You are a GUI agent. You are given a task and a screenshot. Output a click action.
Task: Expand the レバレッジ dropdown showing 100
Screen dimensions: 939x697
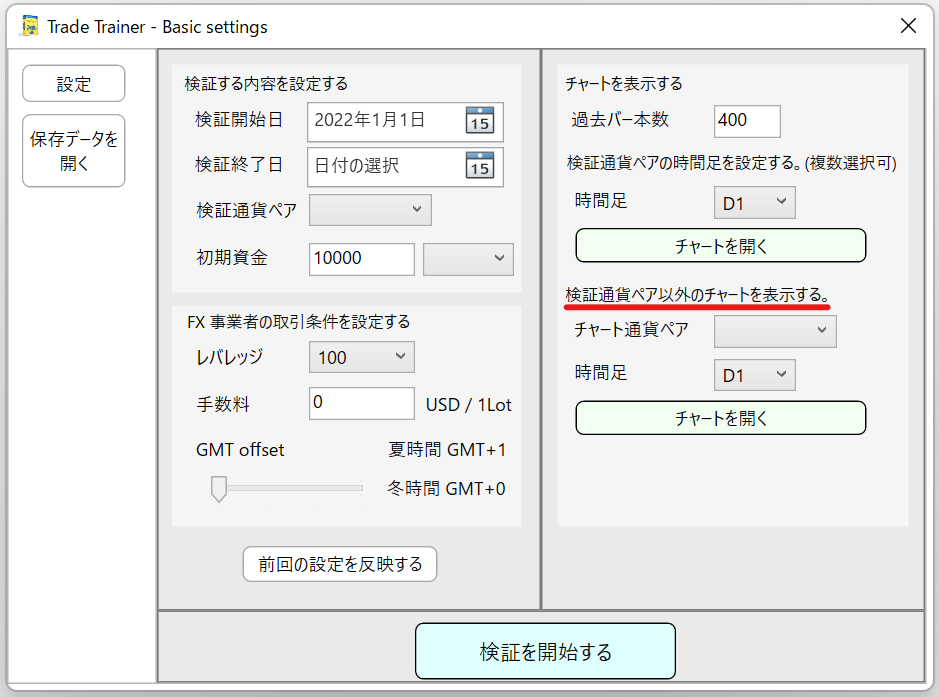pos(362,357)
